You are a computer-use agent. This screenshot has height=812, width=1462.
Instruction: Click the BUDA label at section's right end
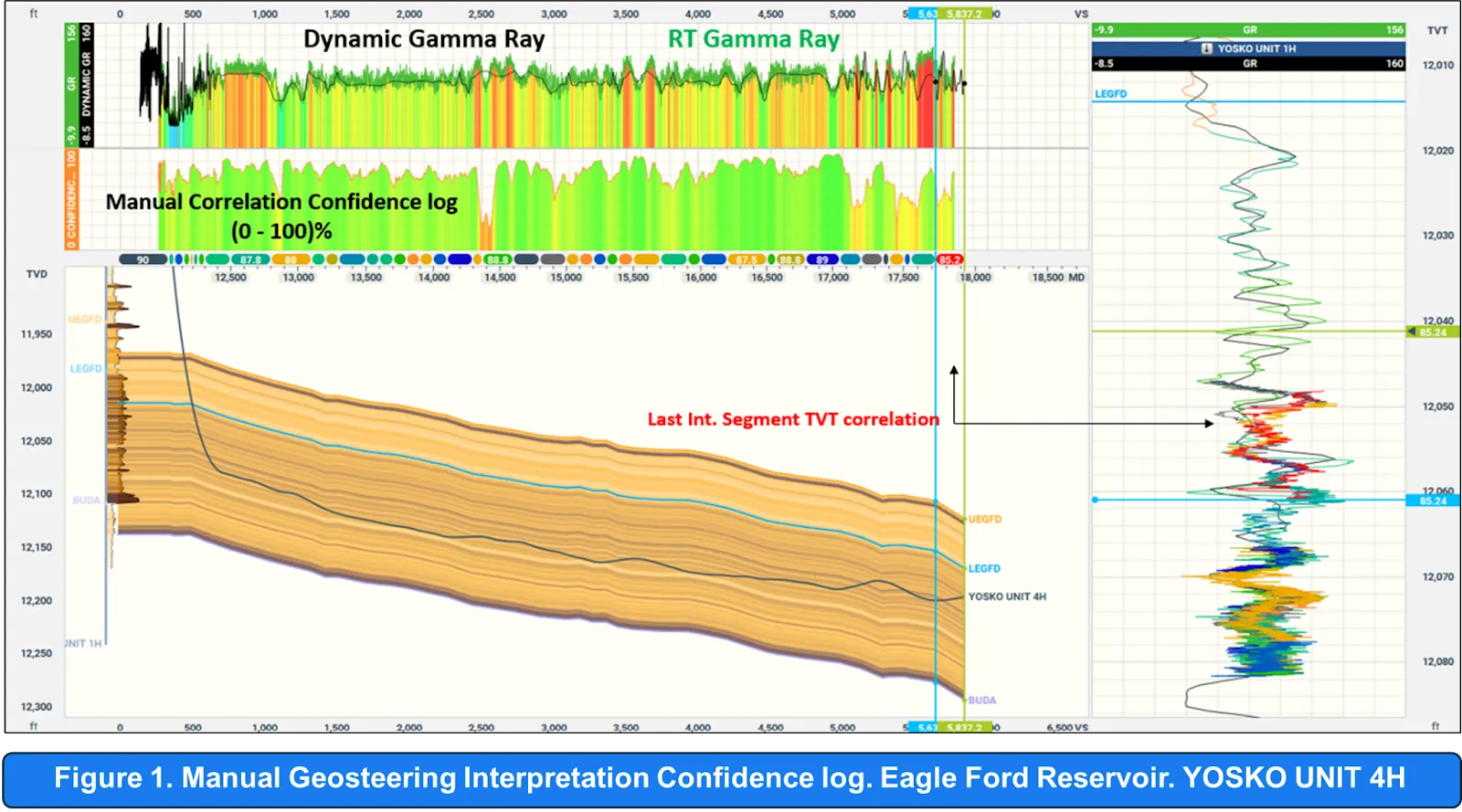(982, 701)
